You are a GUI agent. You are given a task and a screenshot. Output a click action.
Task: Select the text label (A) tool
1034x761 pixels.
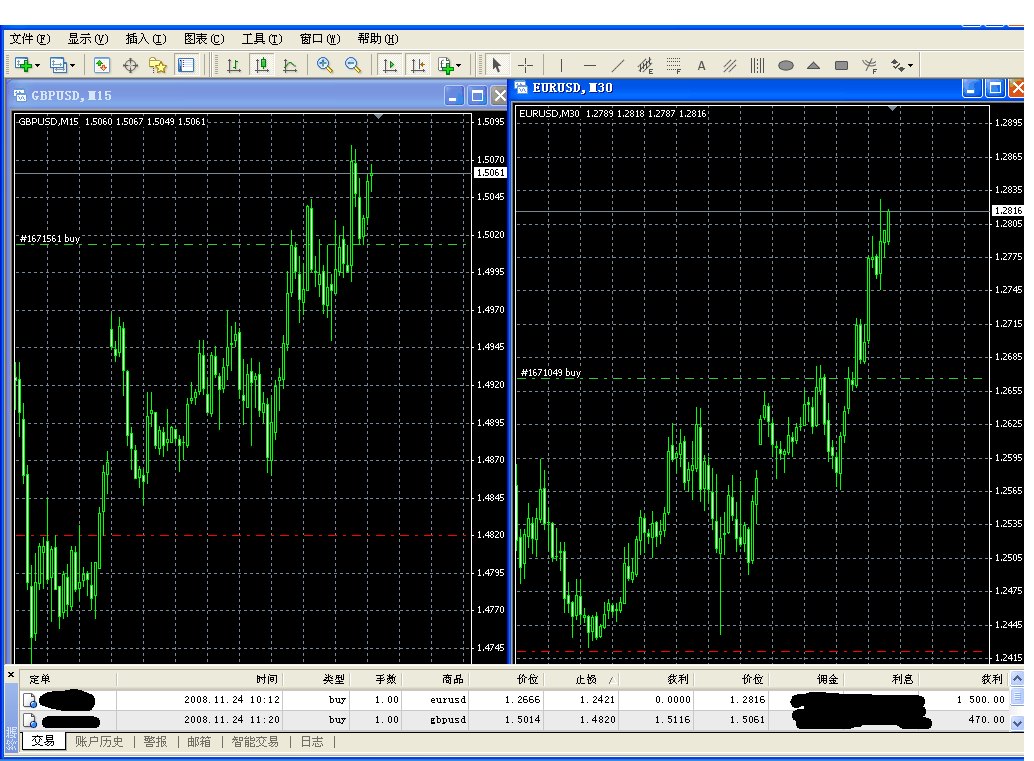point(701,66)
